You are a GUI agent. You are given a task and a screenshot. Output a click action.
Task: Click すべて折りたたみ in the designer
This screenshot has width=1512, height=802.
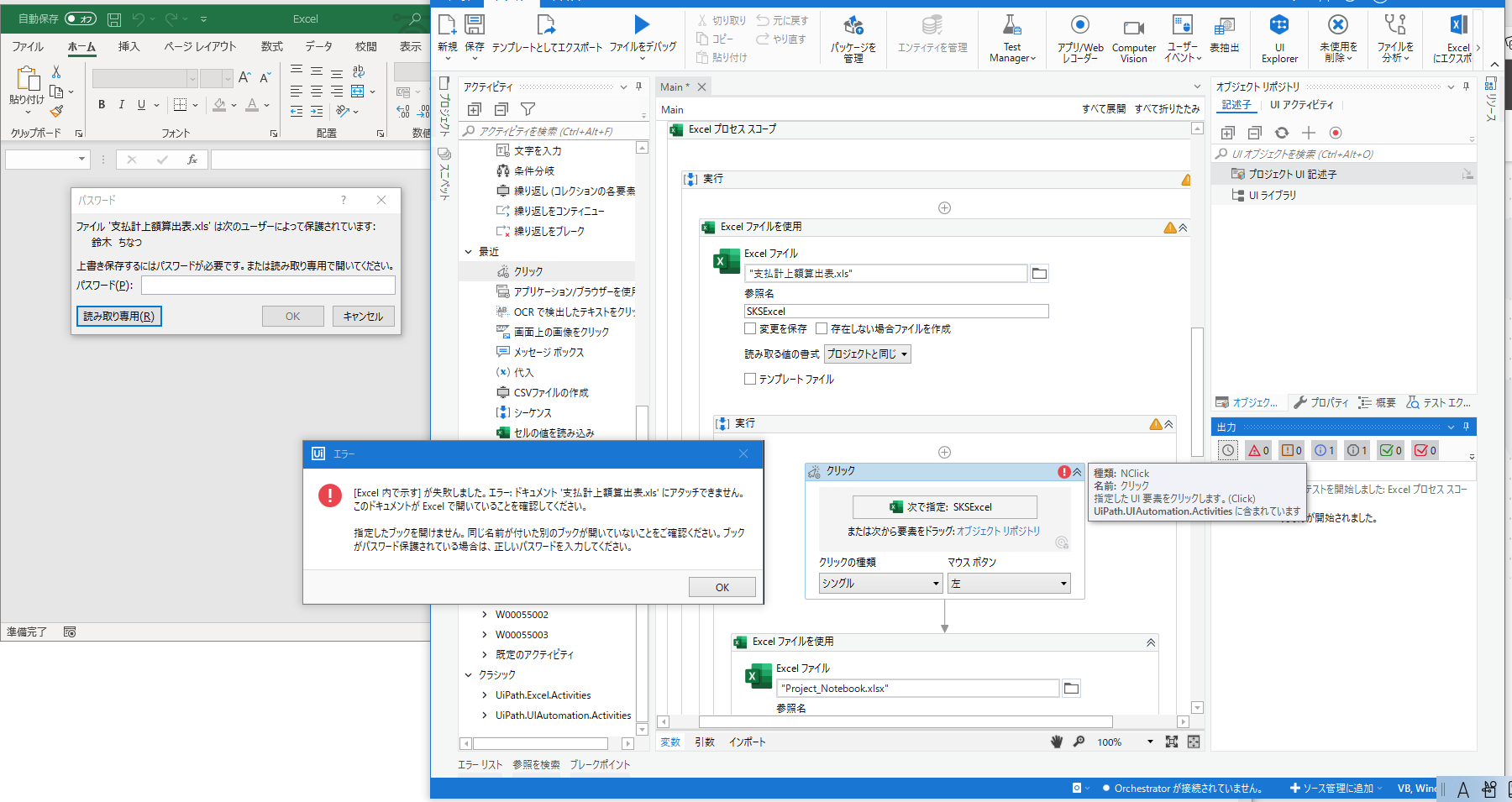[x=1168, y=109]
